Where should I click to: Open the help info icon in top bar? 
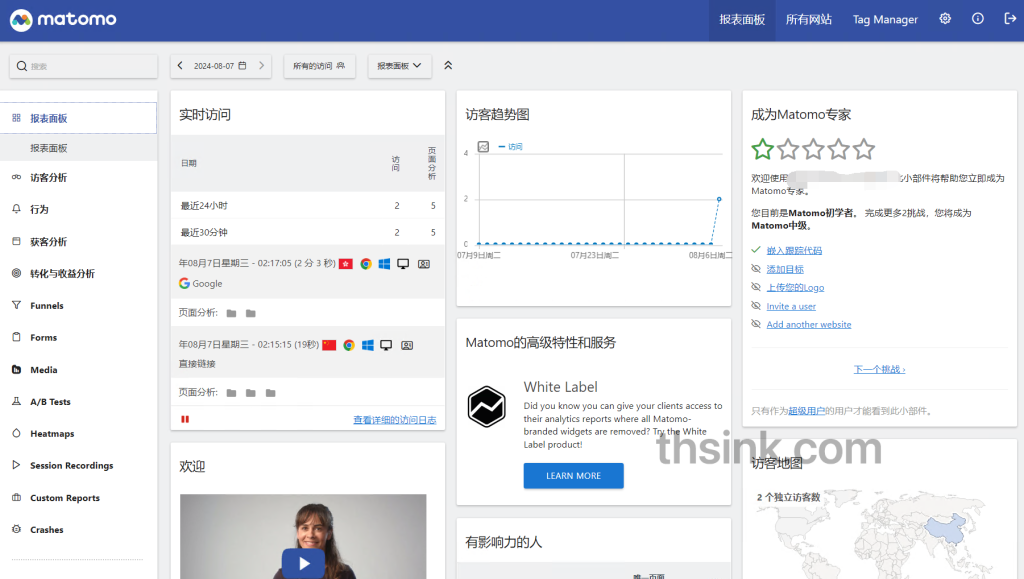[x=977, y=19]
